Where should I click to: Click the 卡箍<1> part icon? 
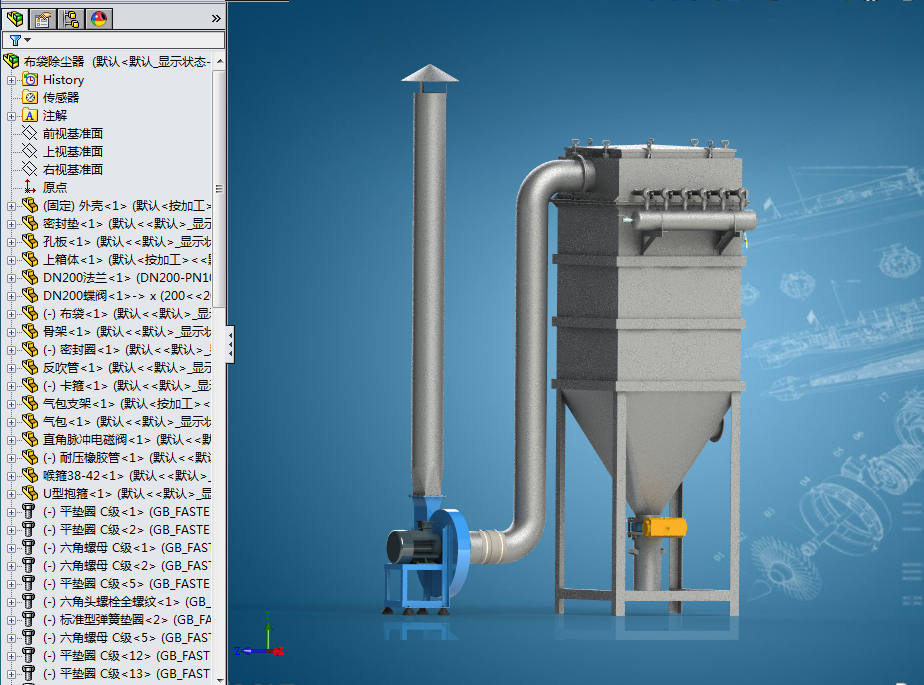pos(30,385)
